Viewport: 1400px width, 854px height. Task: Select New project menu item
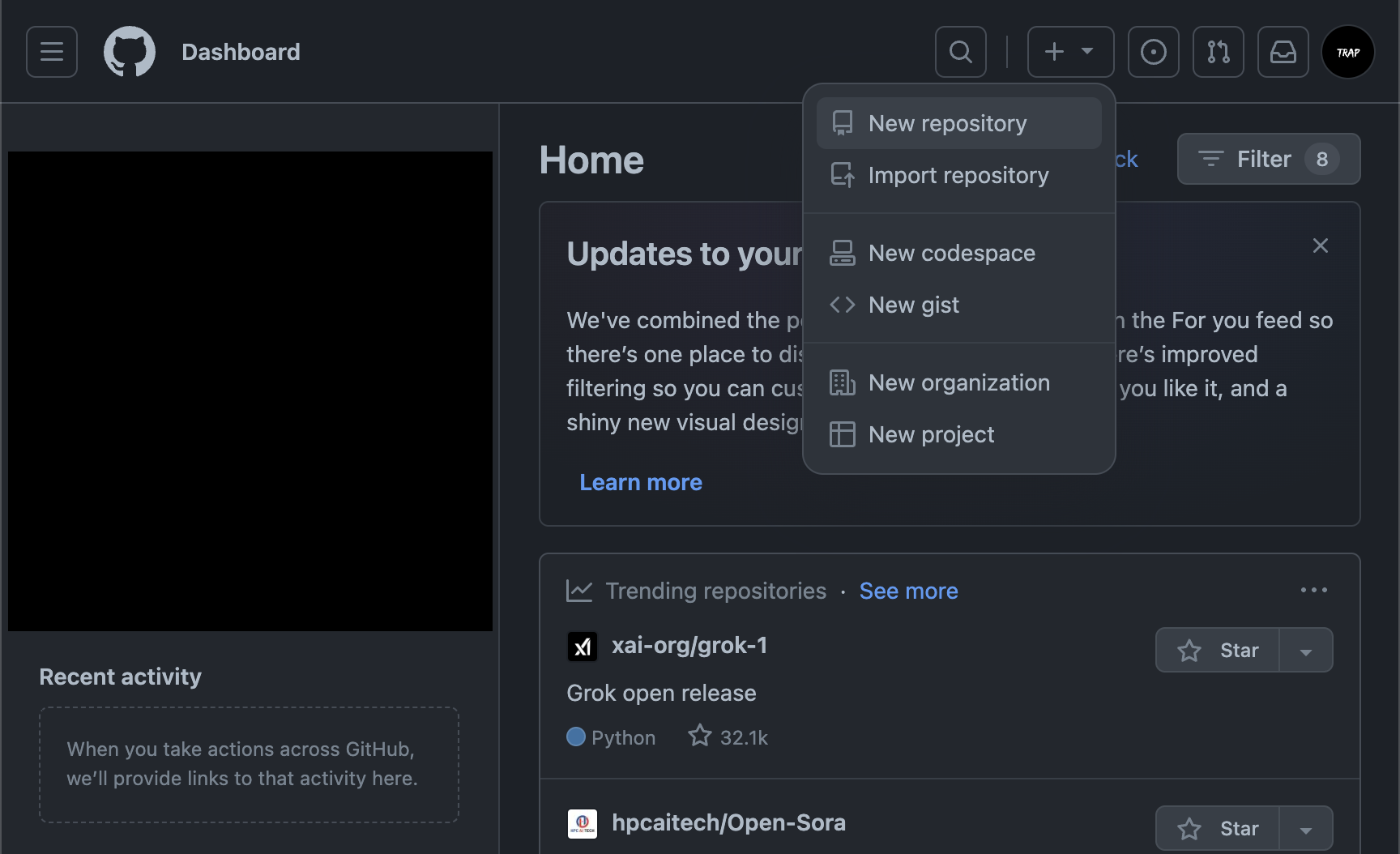[959, 434]
